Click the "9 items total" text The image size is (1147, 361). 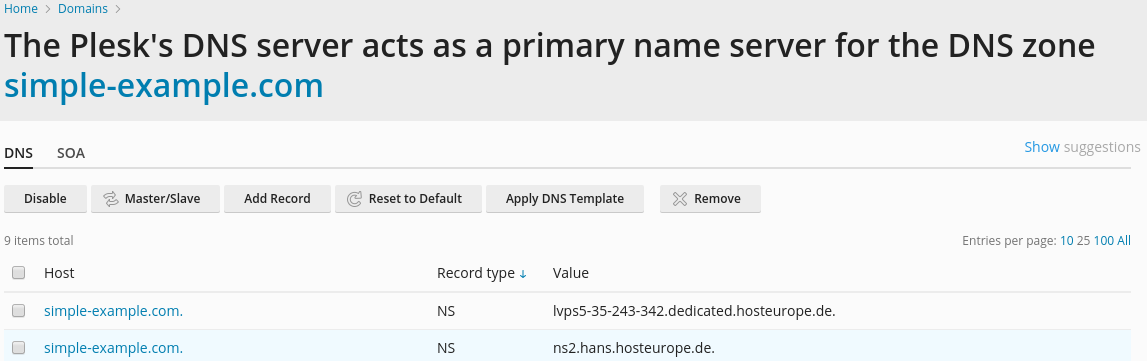point(39,240)
